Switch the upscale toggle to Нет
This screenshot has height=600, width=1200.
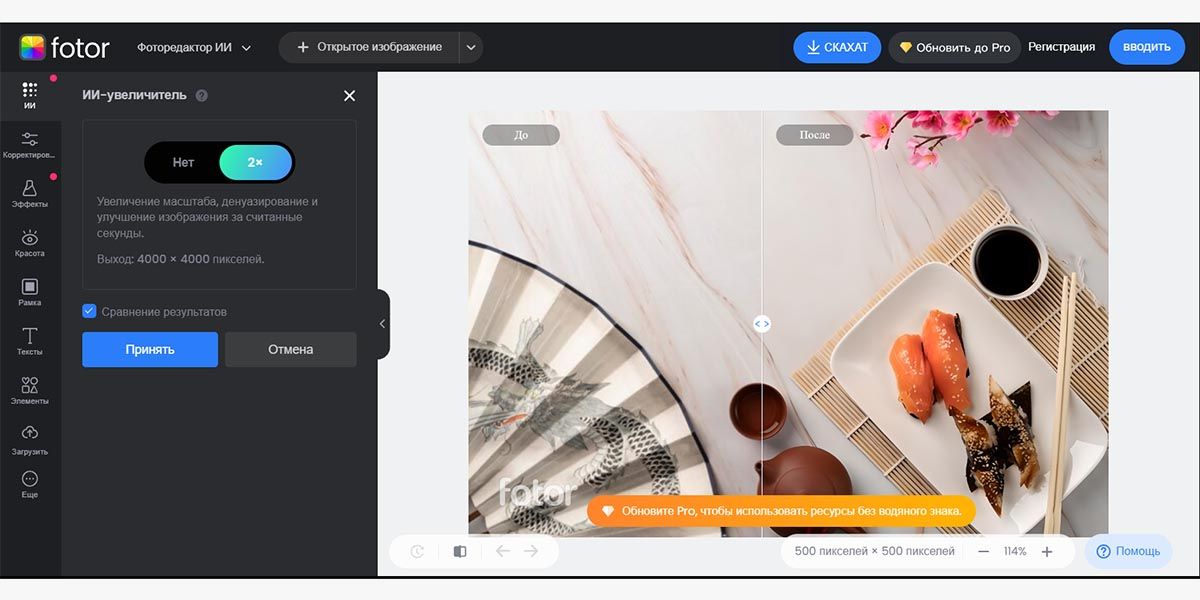(x=183, y=161)
